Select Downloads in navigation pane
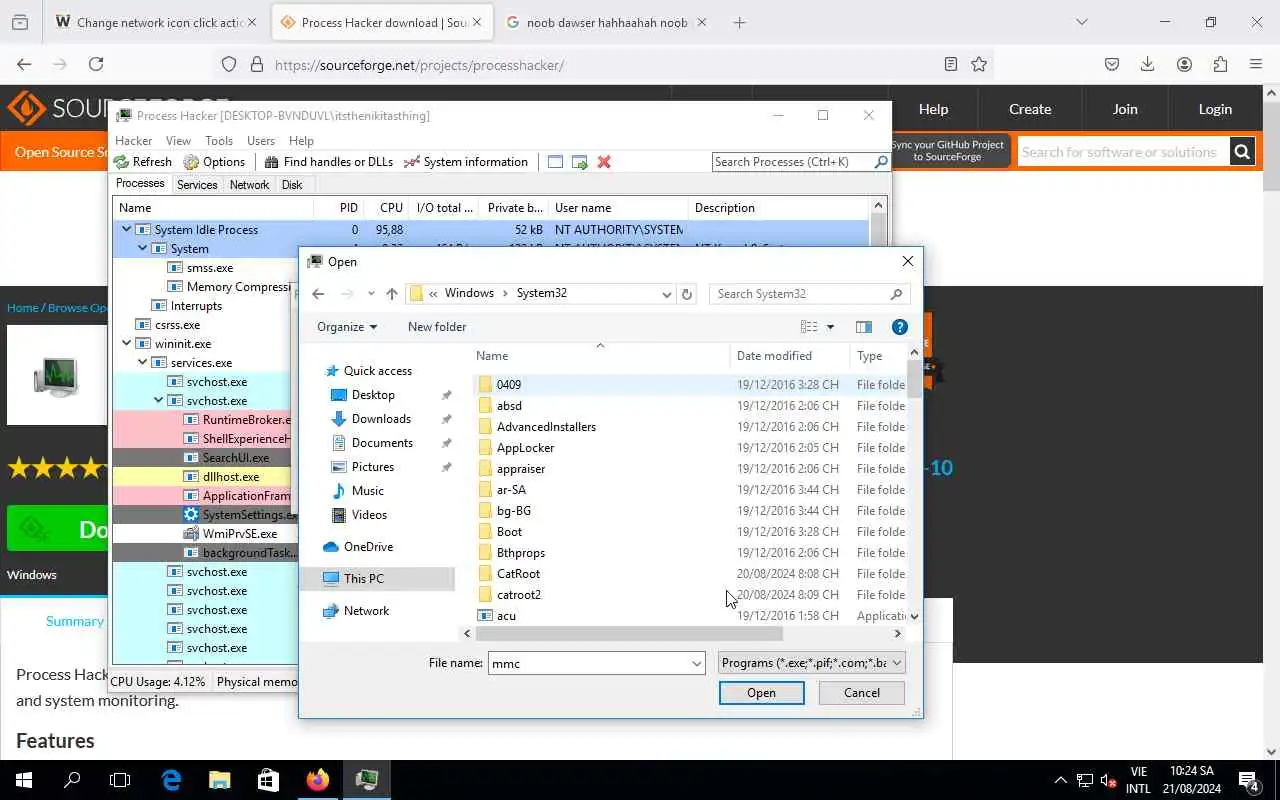 click(x=381, y=419)
